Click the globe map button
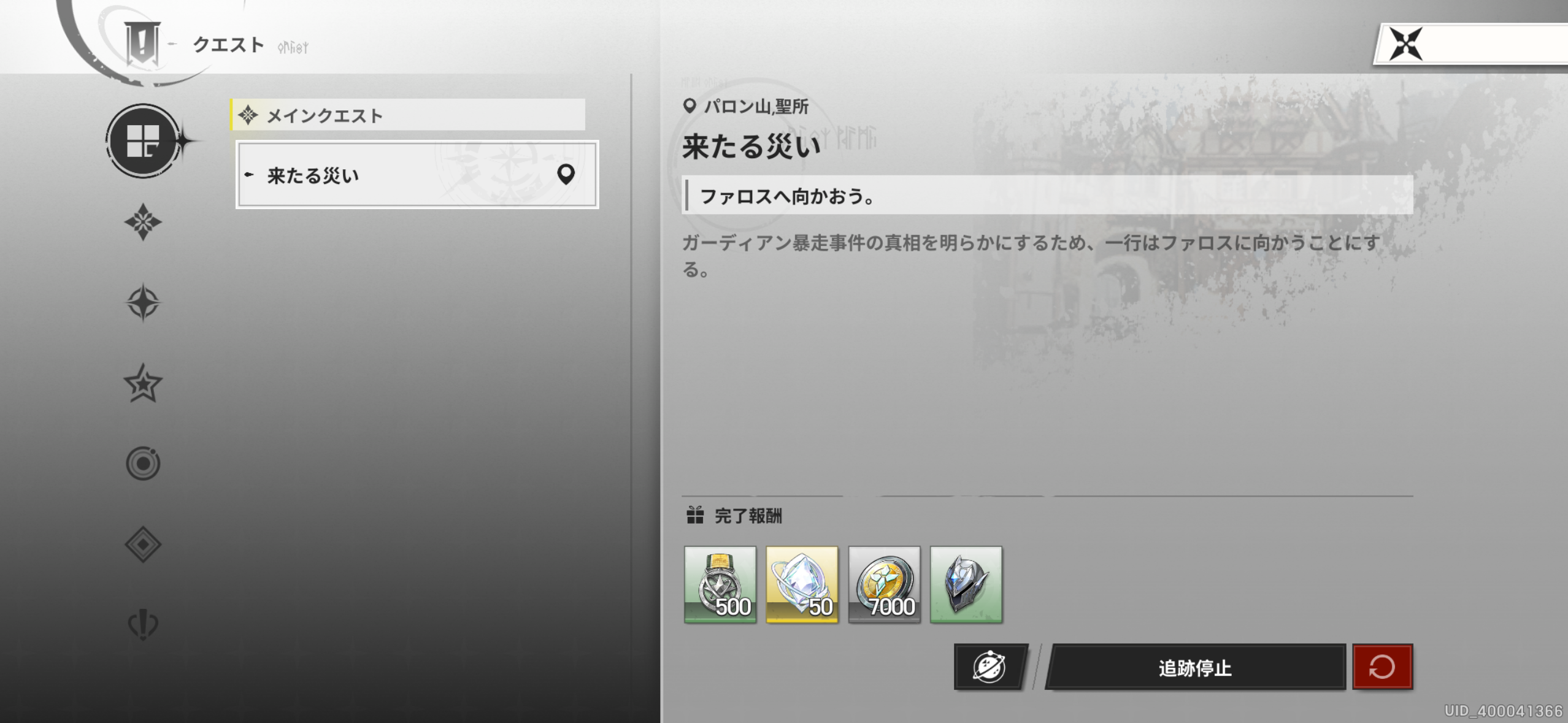The height and width of the screenshot is (723, 1568). (x=990, y=667)
